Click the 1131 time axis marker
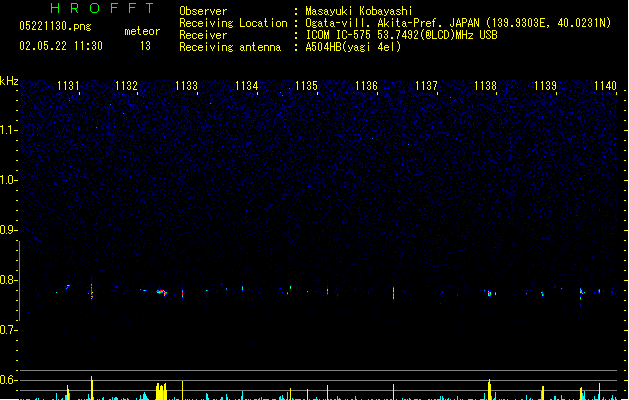 (x=68, y=86)
